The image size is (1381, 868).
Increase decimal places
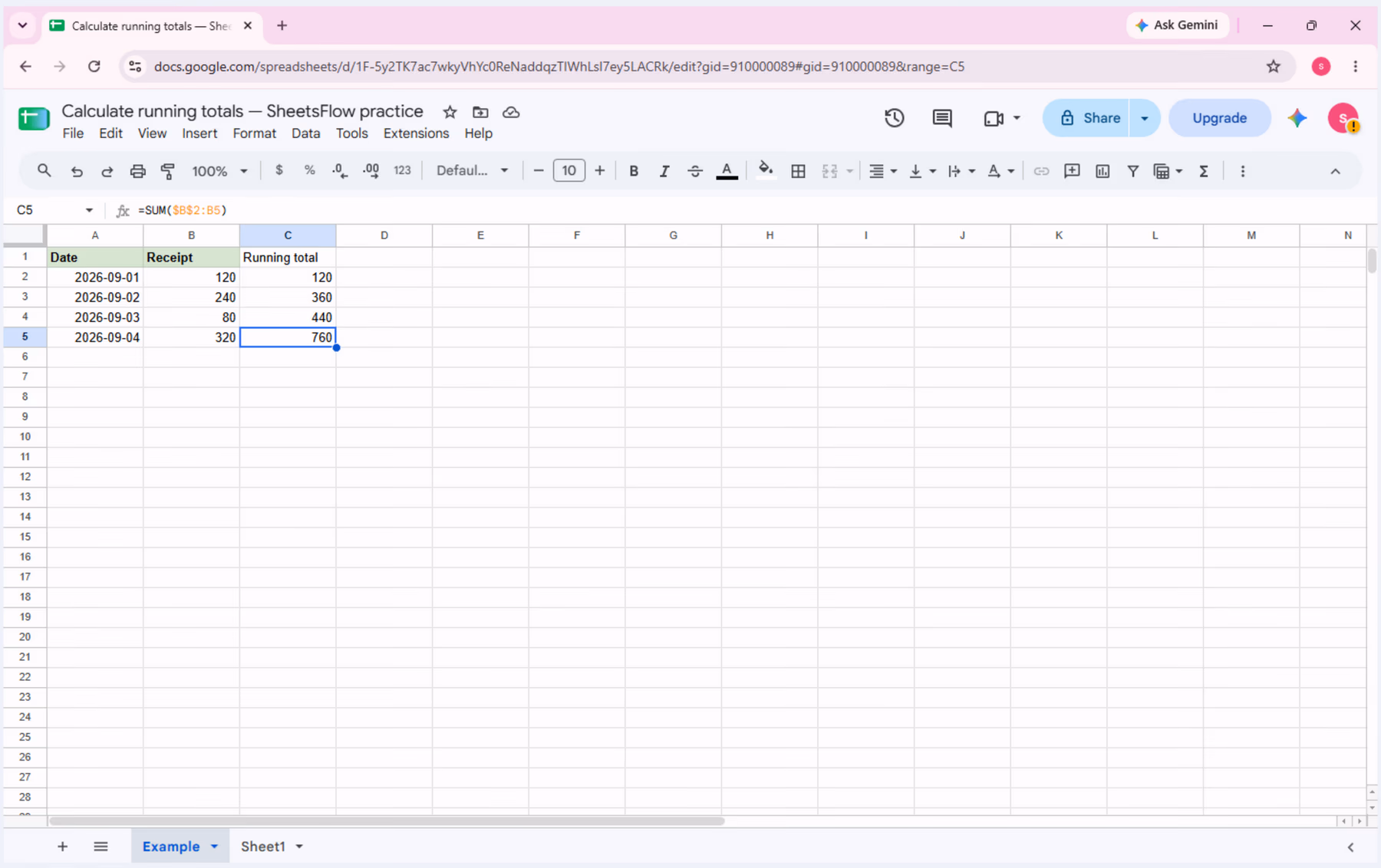pyautogui.click(x=371, y=171)
